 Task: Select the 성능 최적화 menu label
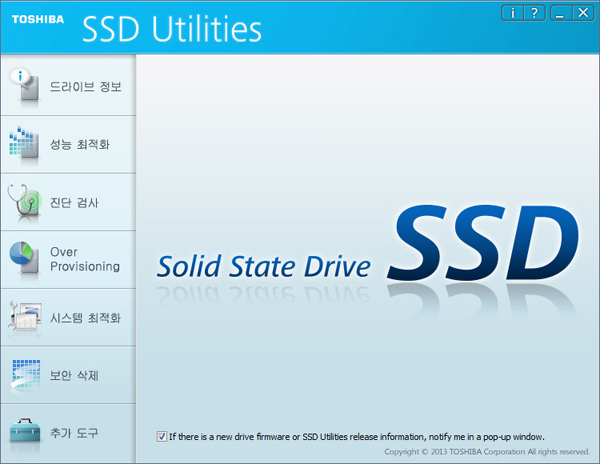click(x=80, y=144)
